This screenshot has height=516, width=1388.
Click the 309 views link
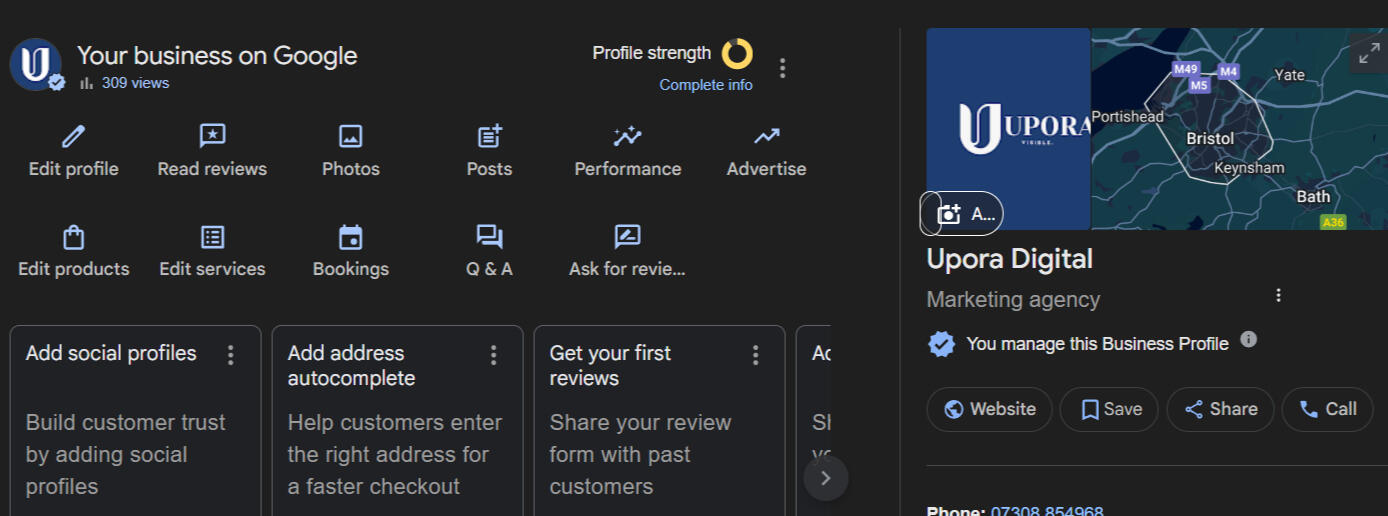pos(135,83)
